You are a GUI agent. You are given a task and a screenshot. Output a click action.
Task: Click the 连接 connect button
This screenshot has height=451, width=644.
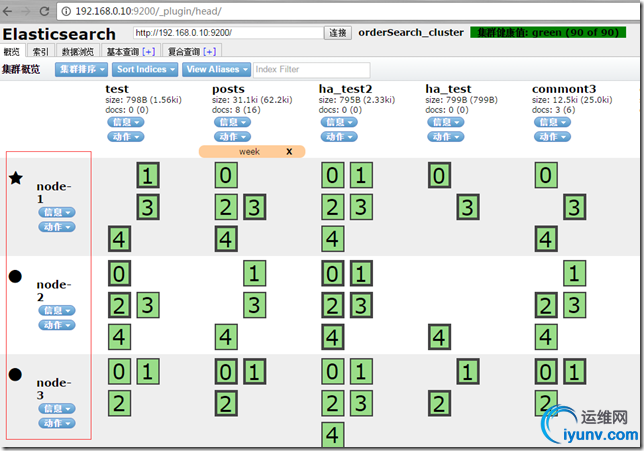click(338, 33)
